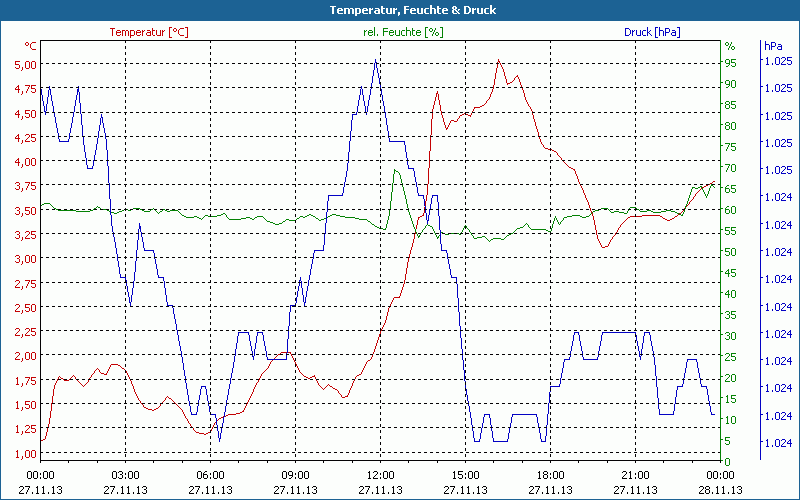The width and height of the screenshot is (800, 500).
Task: Click temperature axis value 2,25
Action: pos(26,332)
